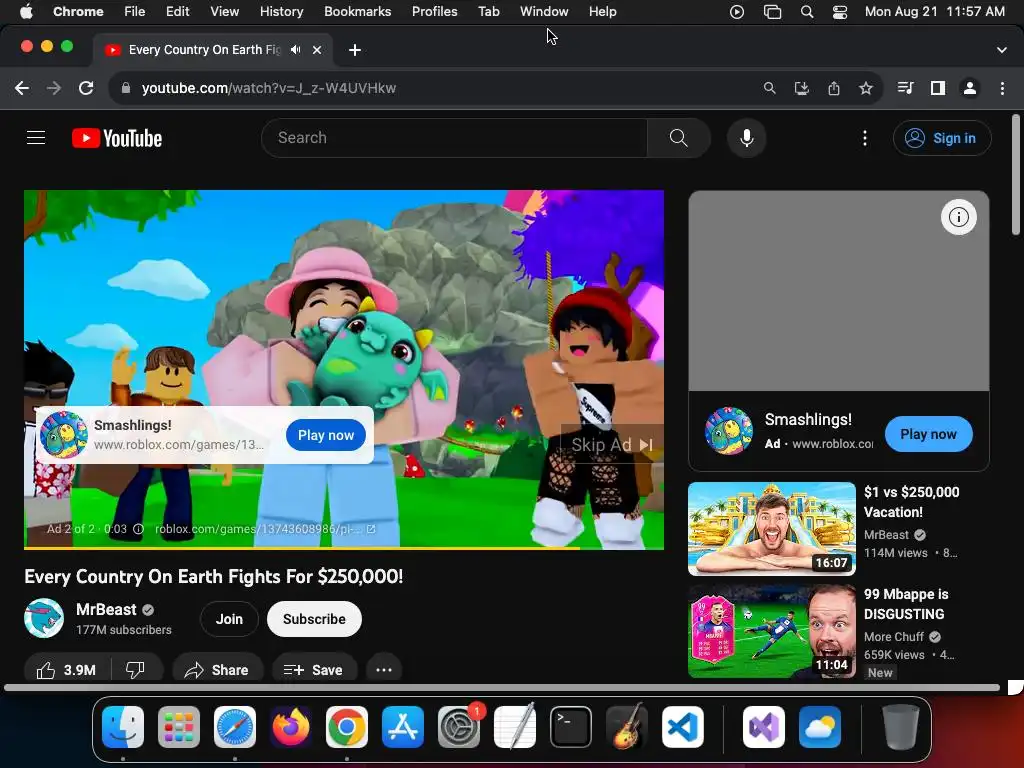1024x768 pixels.
Task: Click video title Every Country On Earth Fights
Action: [x=214, y=577]
